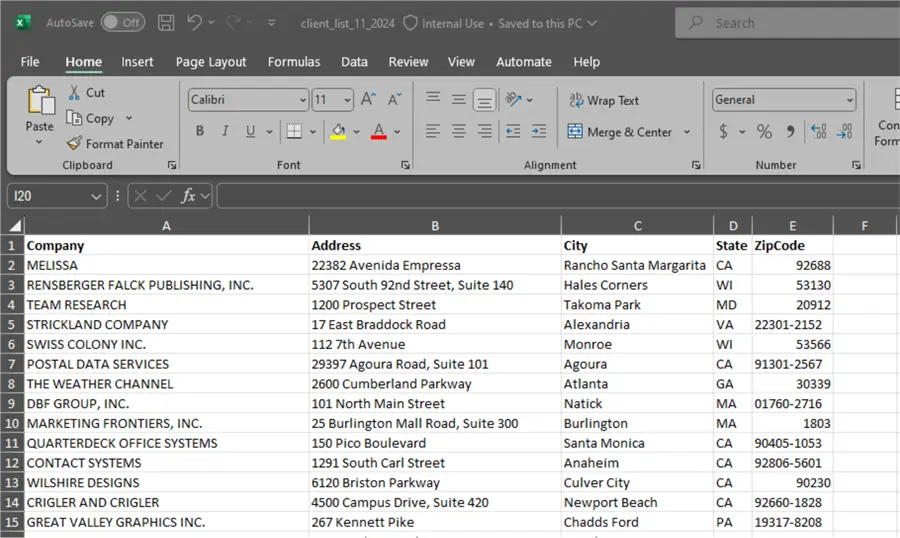Increase font size with the larger A icon
Screen dimensions: 900x538
click(x=368, y=99)
